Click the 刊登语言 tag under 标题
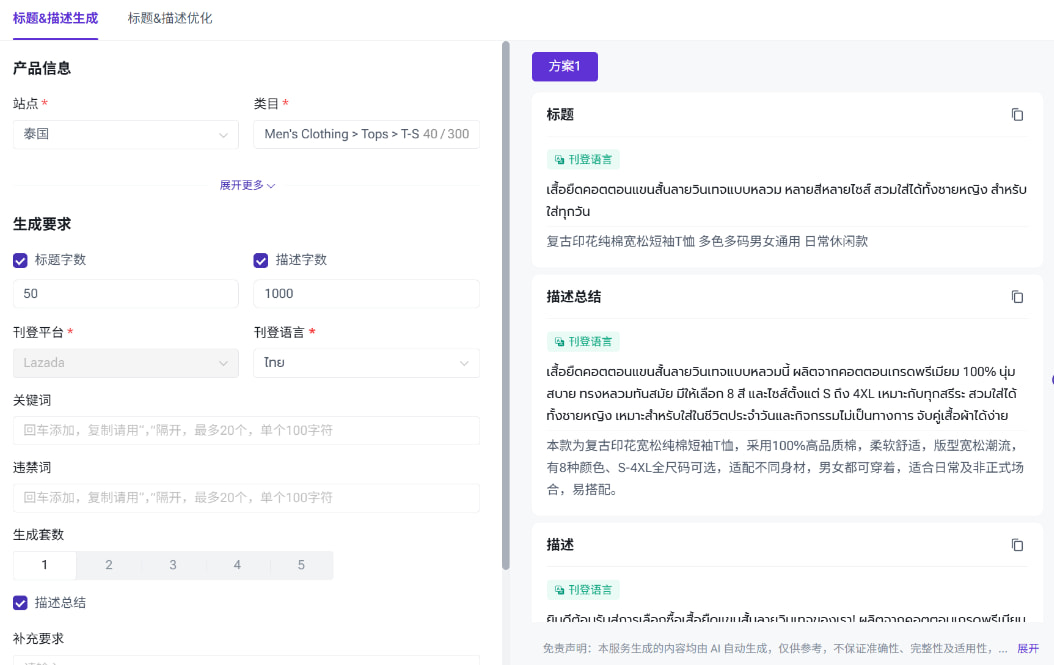 tap(583, 159)
